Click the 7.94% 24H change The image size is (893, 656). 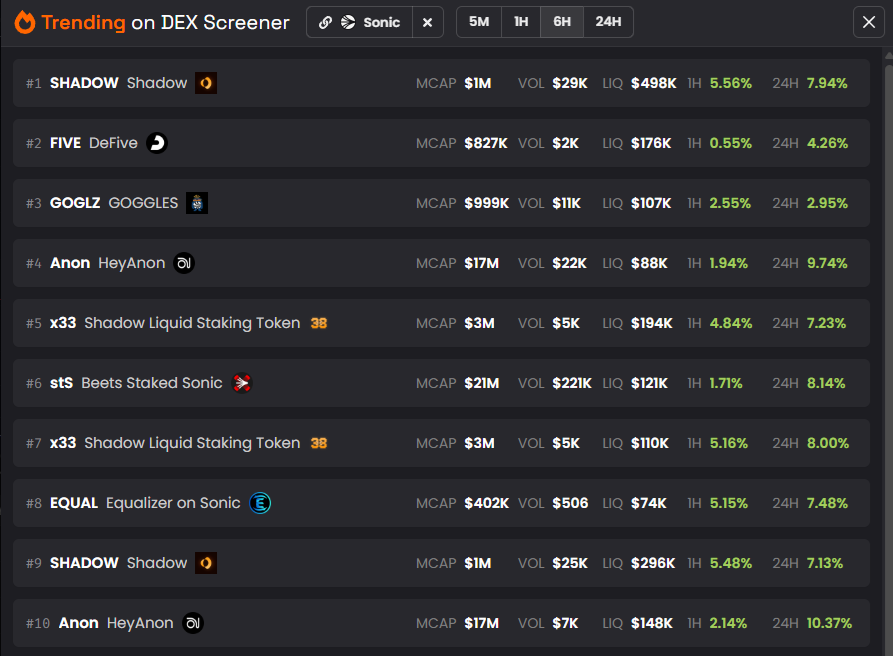pyautogui.click(x=827, y=83)
